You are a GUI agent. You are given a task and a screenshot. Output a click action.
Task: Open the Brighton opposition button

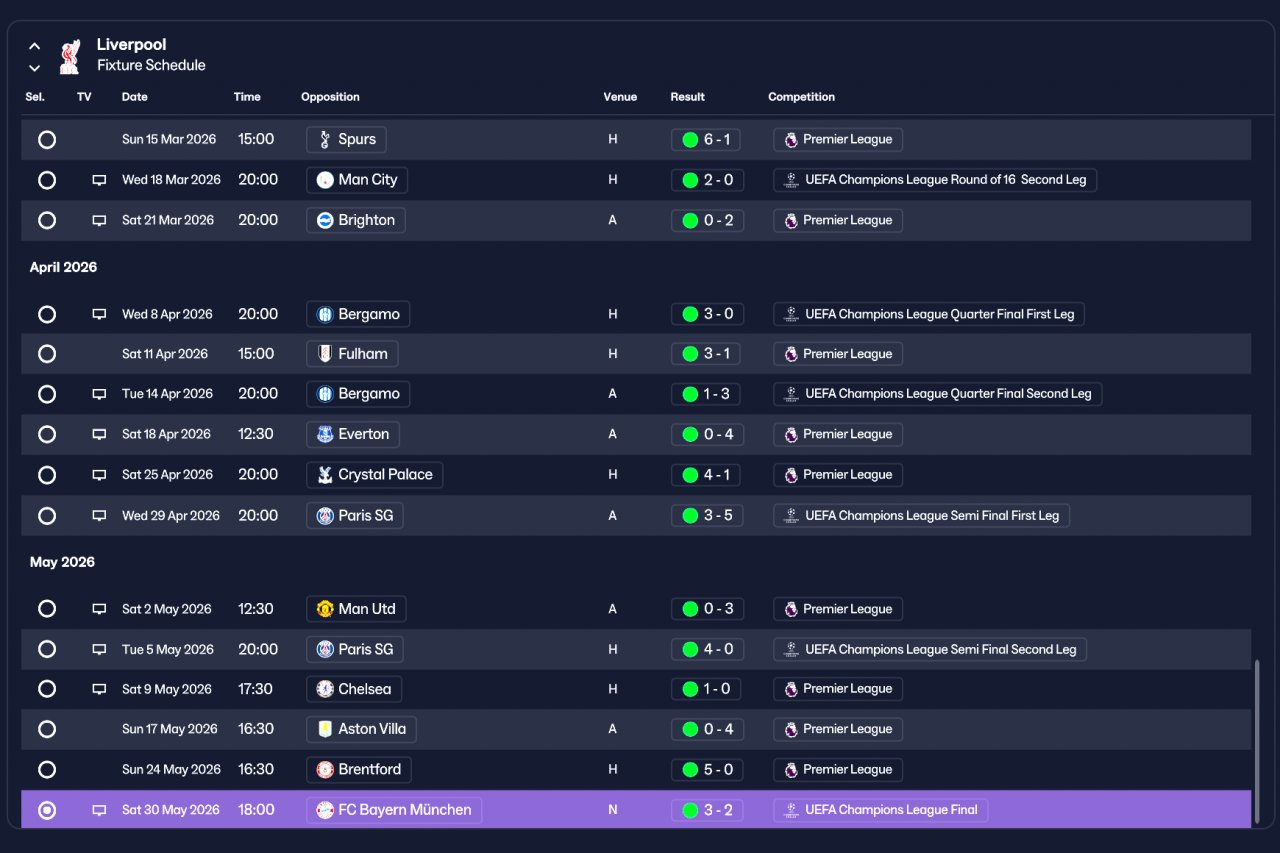(355, 220)
